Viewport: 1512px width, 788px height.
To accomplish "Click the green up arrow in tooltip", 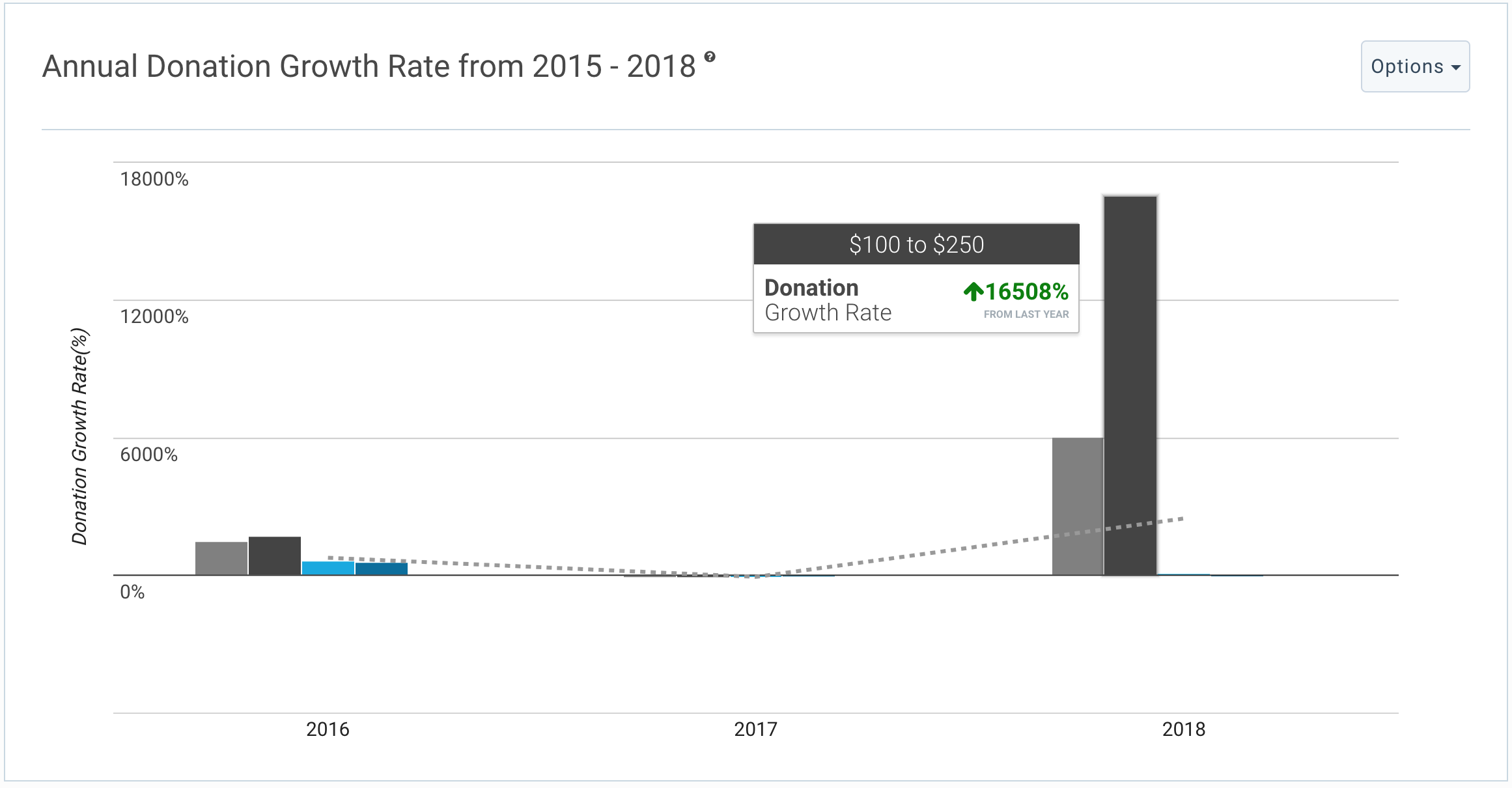I will point(973,292).
